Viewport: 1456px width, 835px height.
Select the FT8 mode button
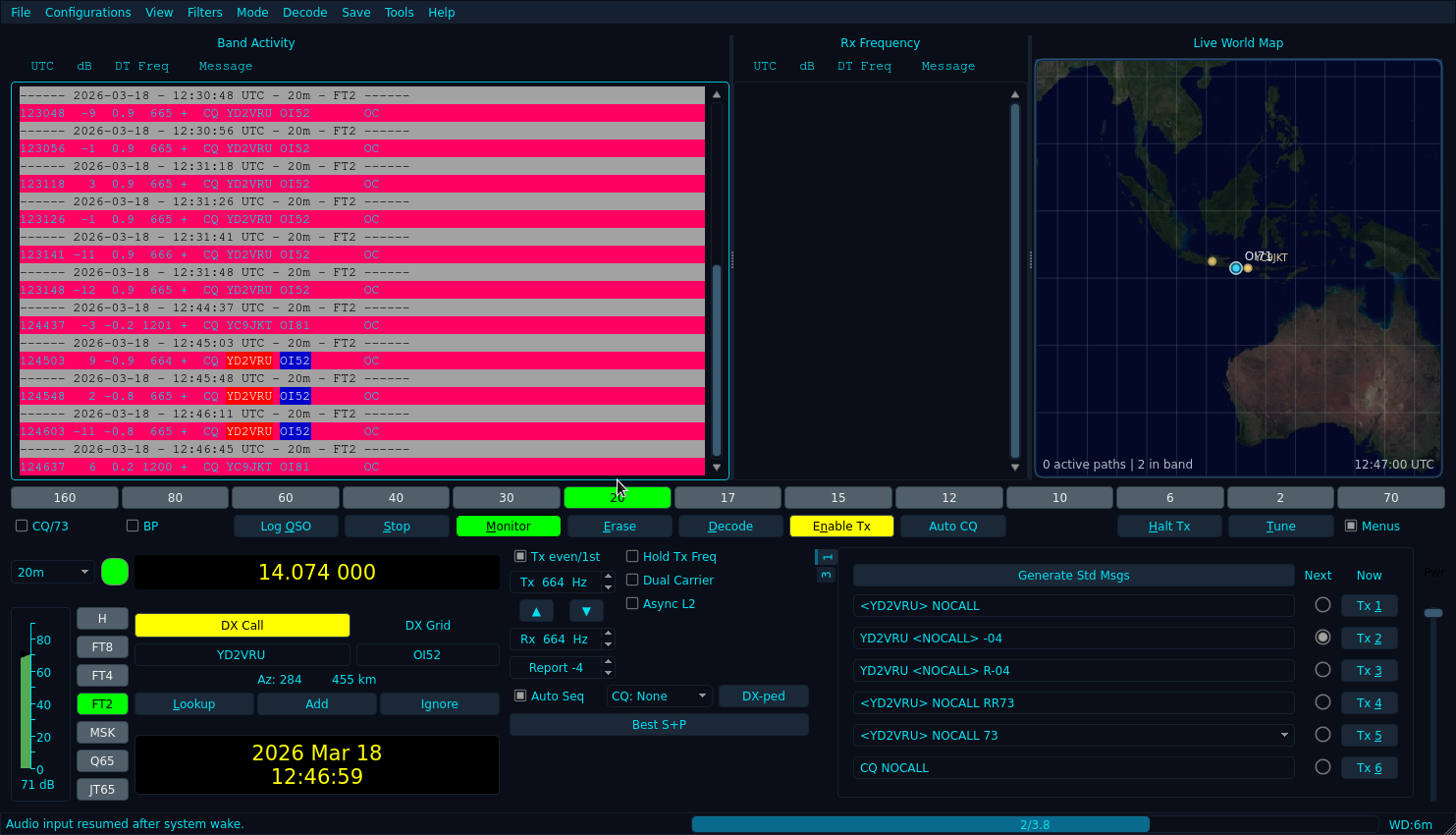(x=102, y=647)
